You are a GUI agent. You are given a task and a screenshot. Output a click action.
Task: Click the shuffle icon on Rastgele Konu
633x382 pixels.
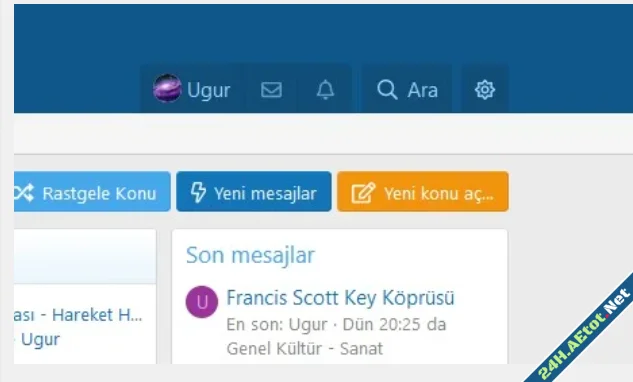[24, 193]
